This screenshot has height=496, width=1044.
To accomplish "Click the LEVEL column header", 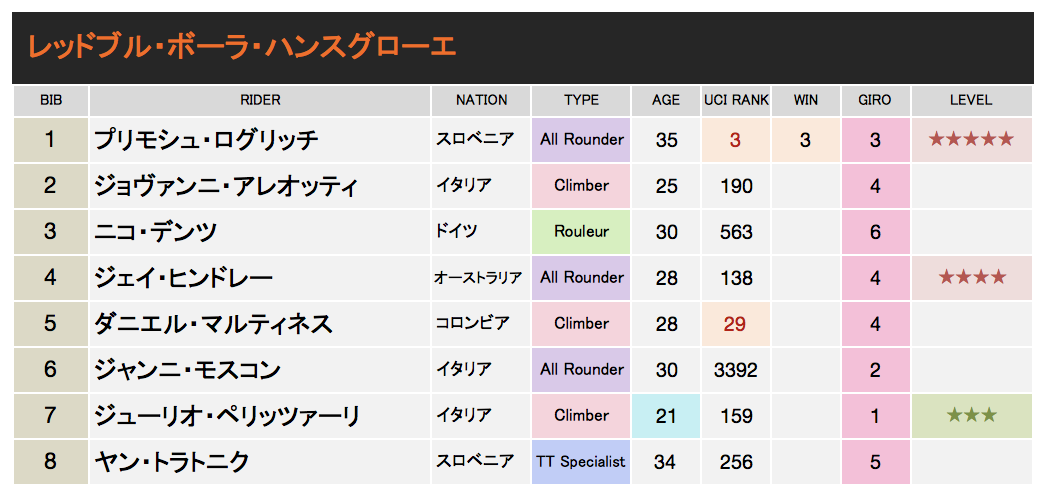I will pyautogui.click(x=971, y=101).
